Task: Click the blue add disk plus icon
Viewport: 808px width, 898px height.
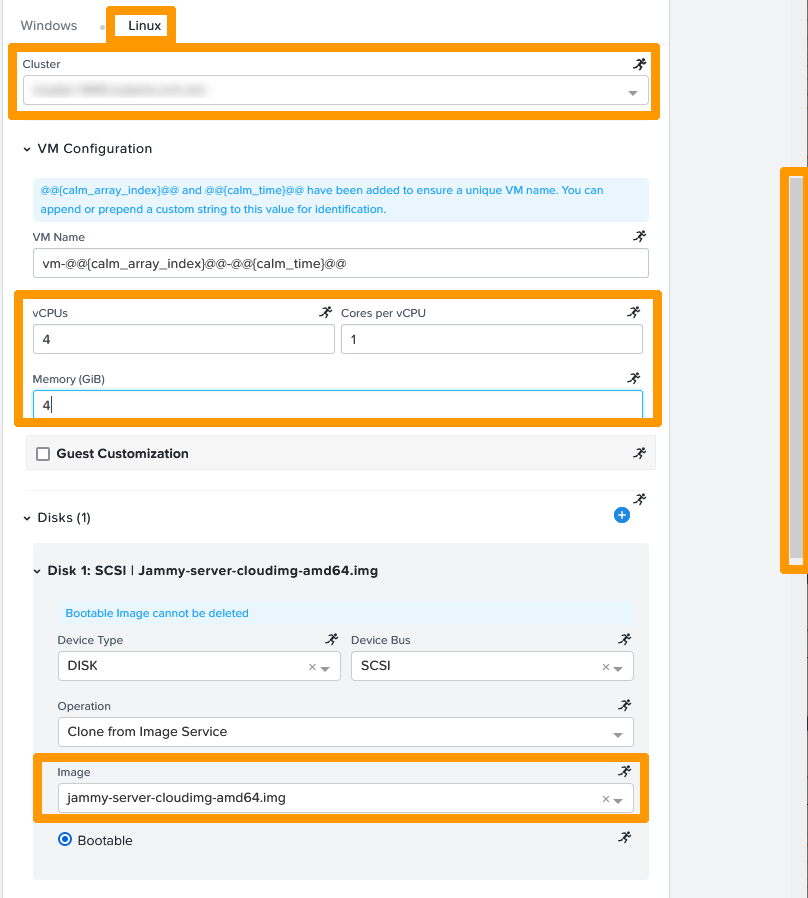Action: [621, 515]
